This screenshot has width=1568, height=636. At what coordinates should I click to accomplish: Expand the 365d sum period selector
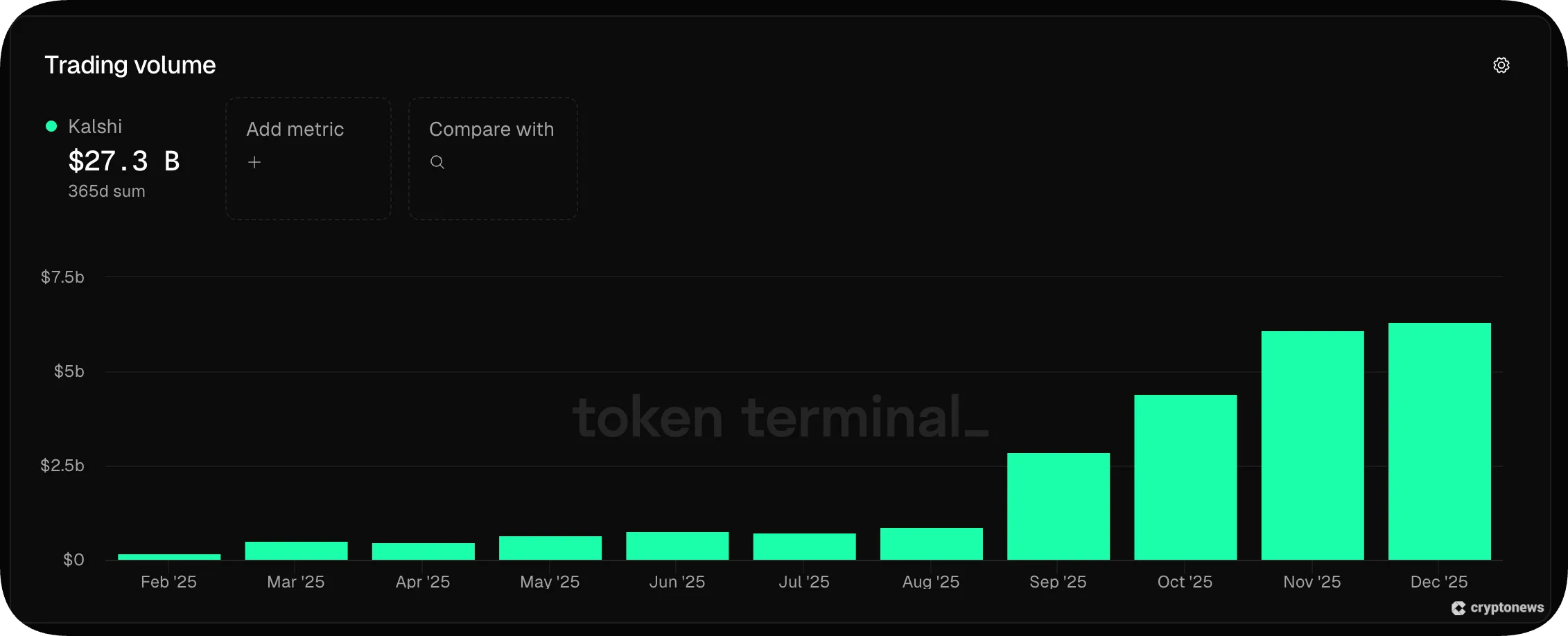[x=107, y=191]
